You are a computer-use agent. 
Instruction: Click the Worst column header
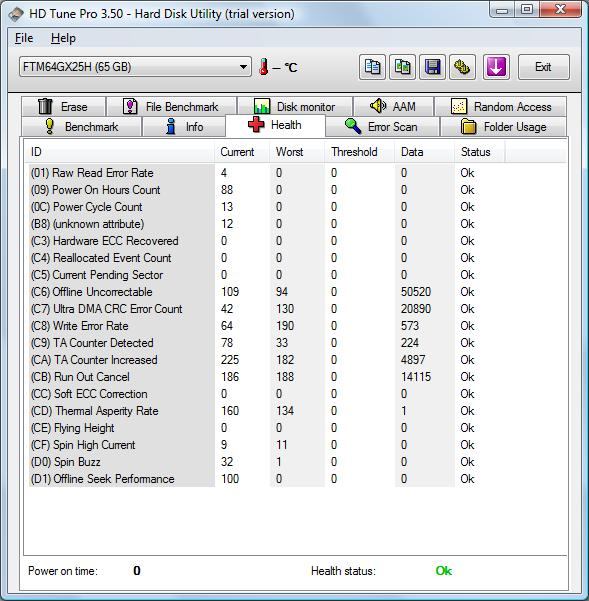(297, 152)
